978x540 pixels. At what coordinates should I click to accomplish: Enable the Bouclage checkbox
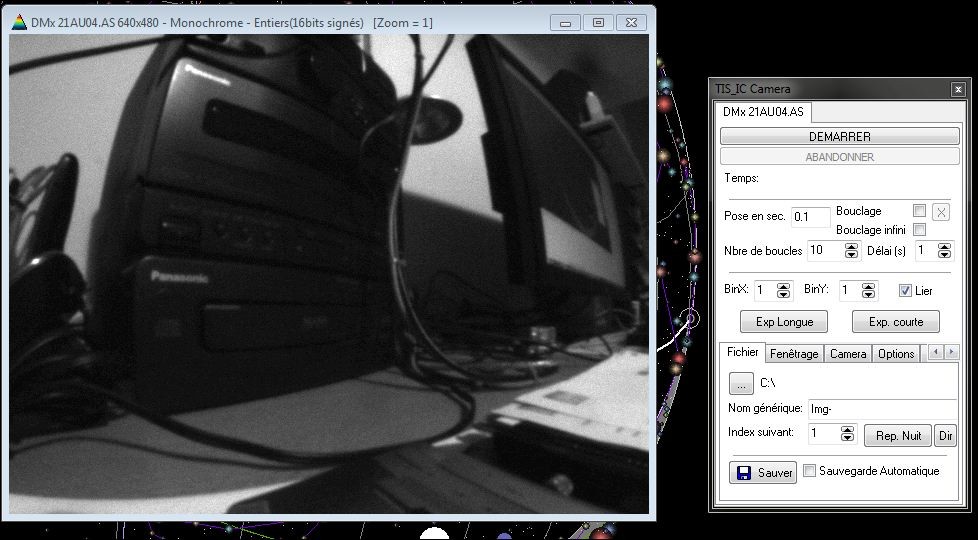click(919, 211)
